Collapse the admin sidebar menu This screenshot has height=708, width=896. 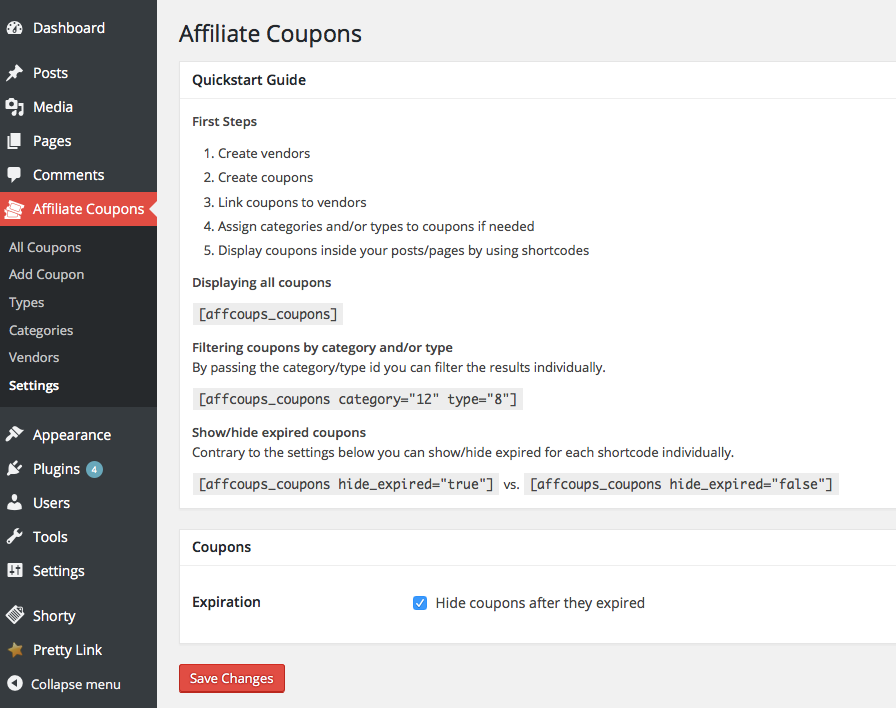coord(64,684)
